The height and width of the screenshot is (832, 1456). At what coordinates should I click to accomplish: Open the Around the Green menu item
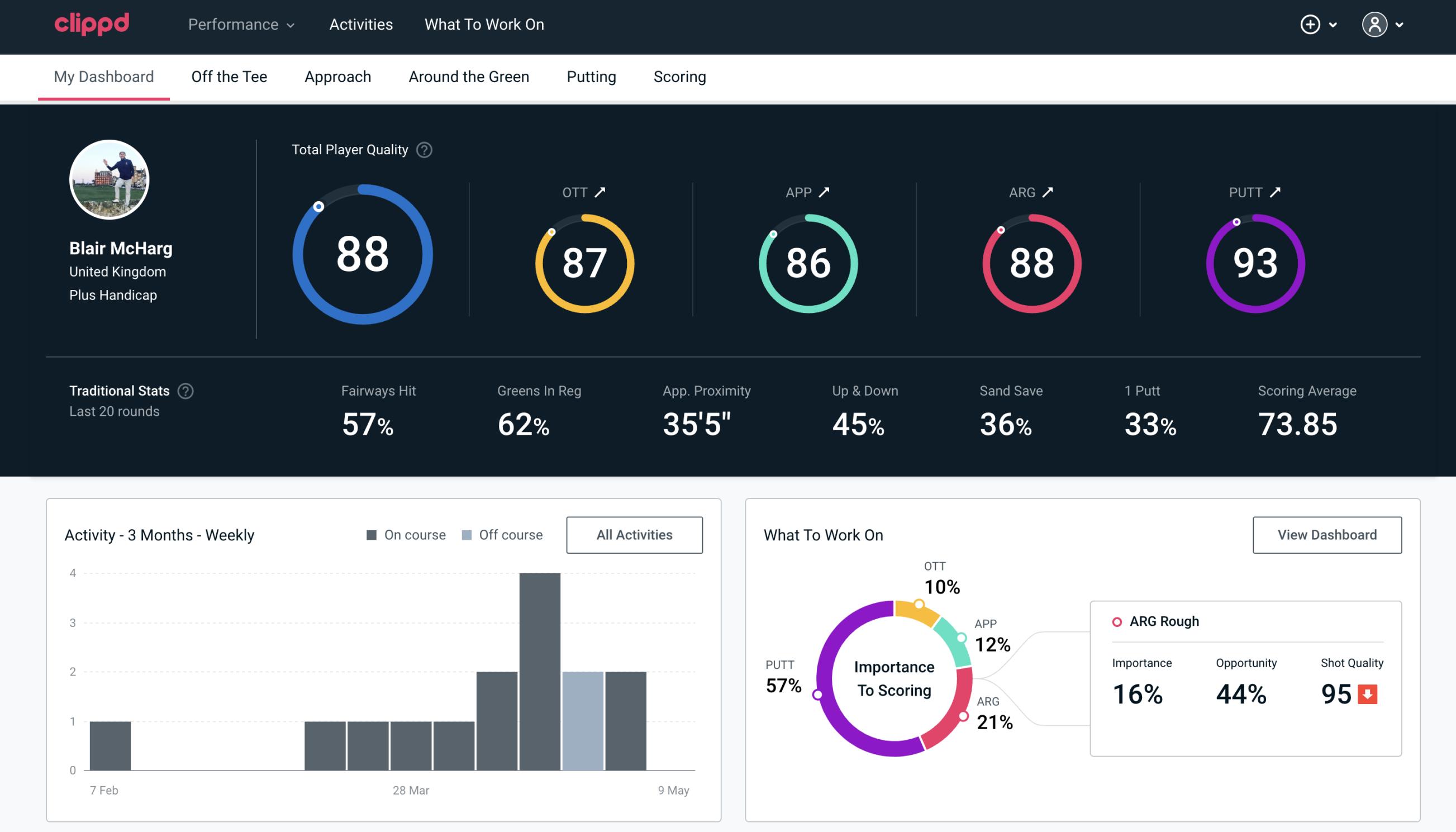tap(468, 76)
